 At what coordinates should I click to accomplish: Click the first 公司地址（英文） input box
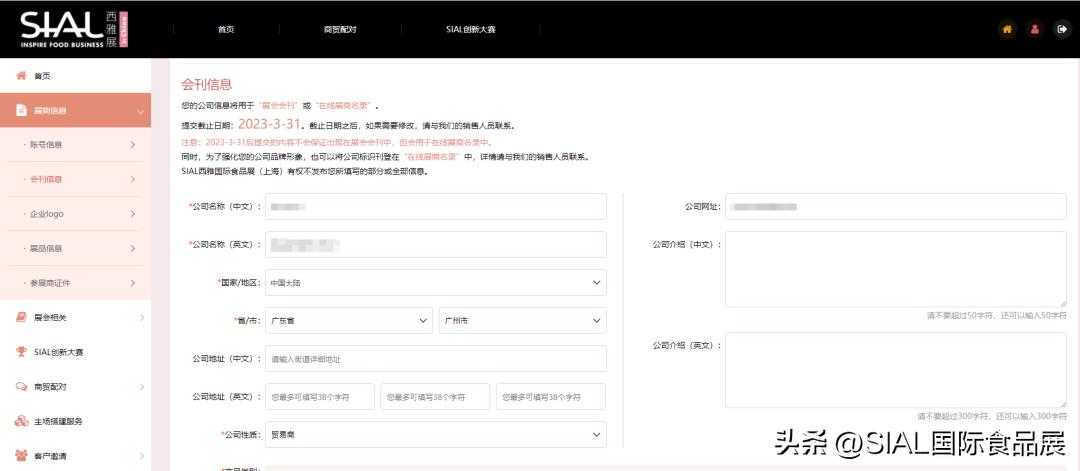pos(320,397)
